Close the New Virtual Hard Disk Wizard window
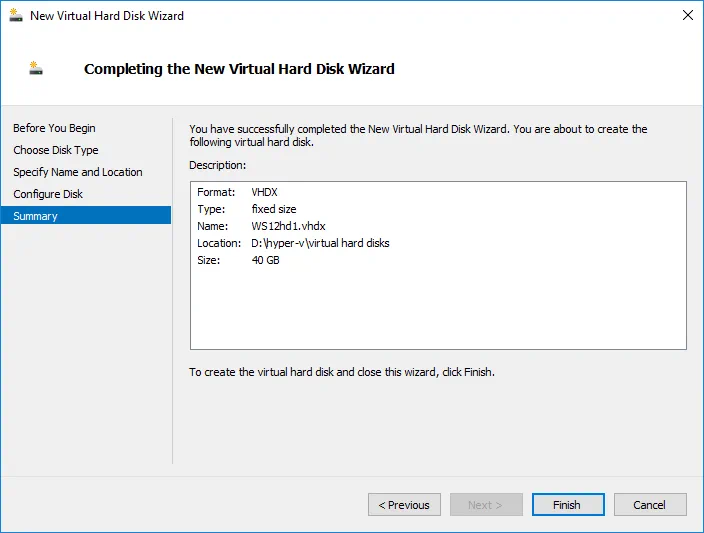This screenshot has height=533, width=704. click(687, 15)
